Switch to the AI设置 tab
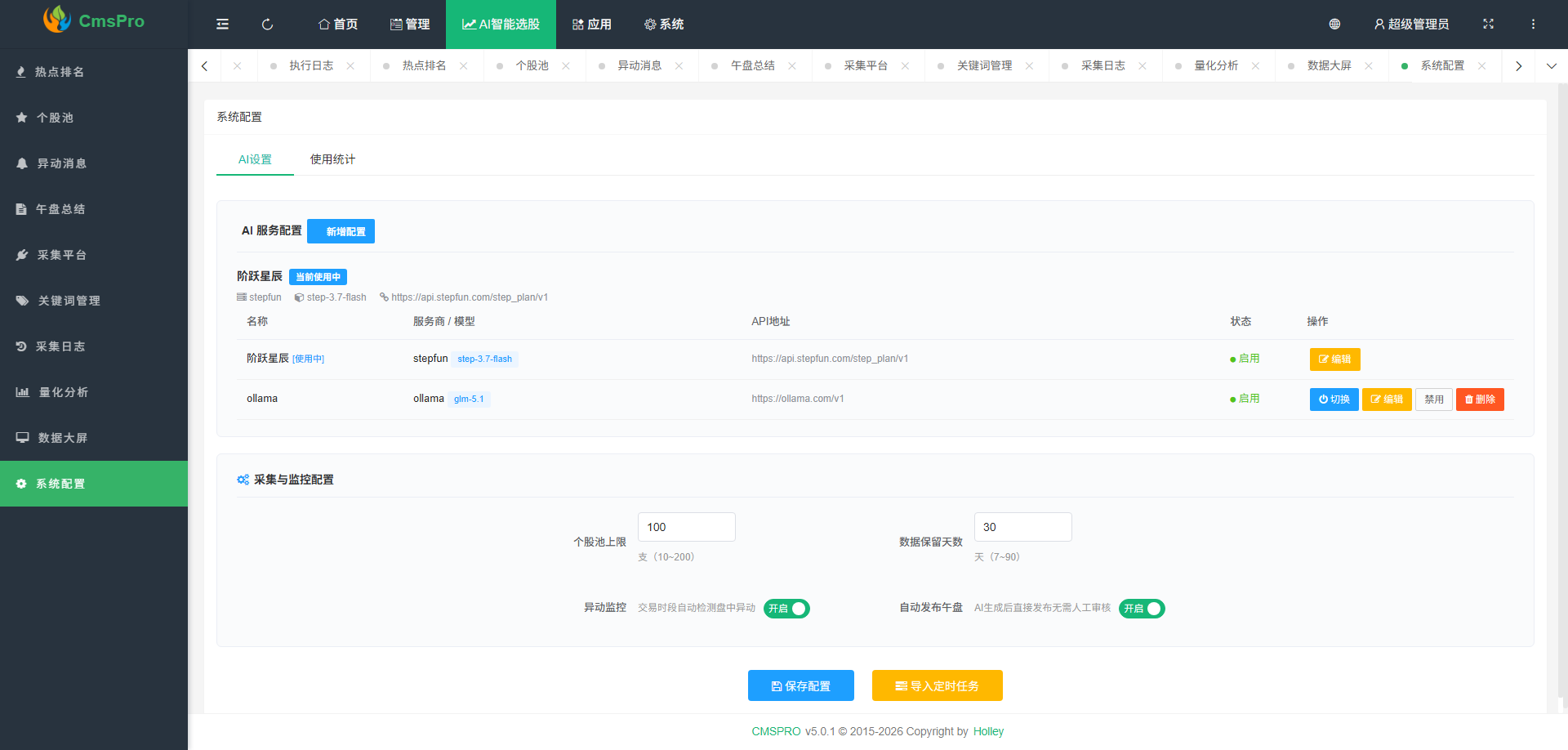The image size is (1568, 750). click(255, 159)
